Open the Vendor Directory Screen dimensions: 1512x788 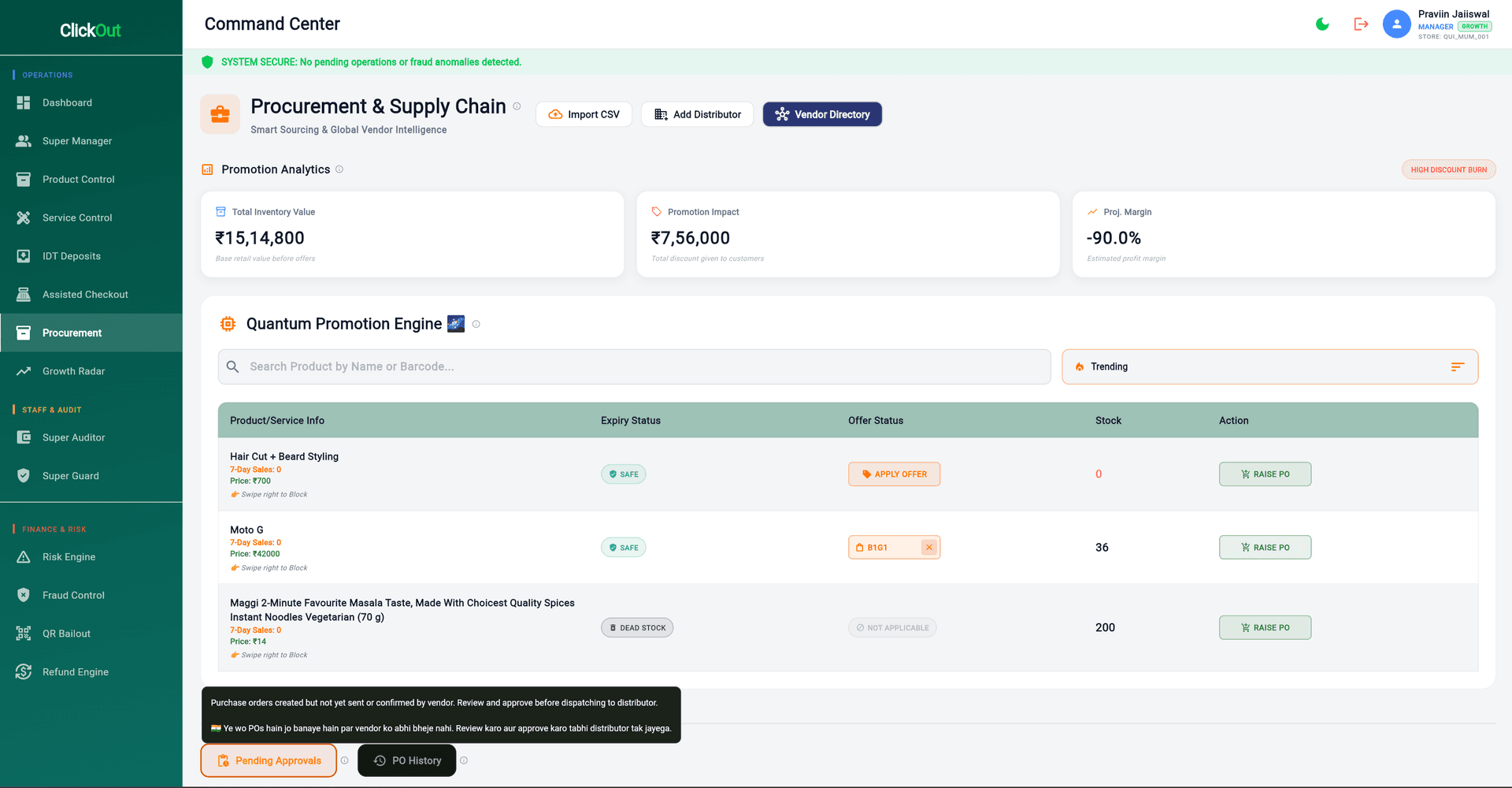(822, 114)
